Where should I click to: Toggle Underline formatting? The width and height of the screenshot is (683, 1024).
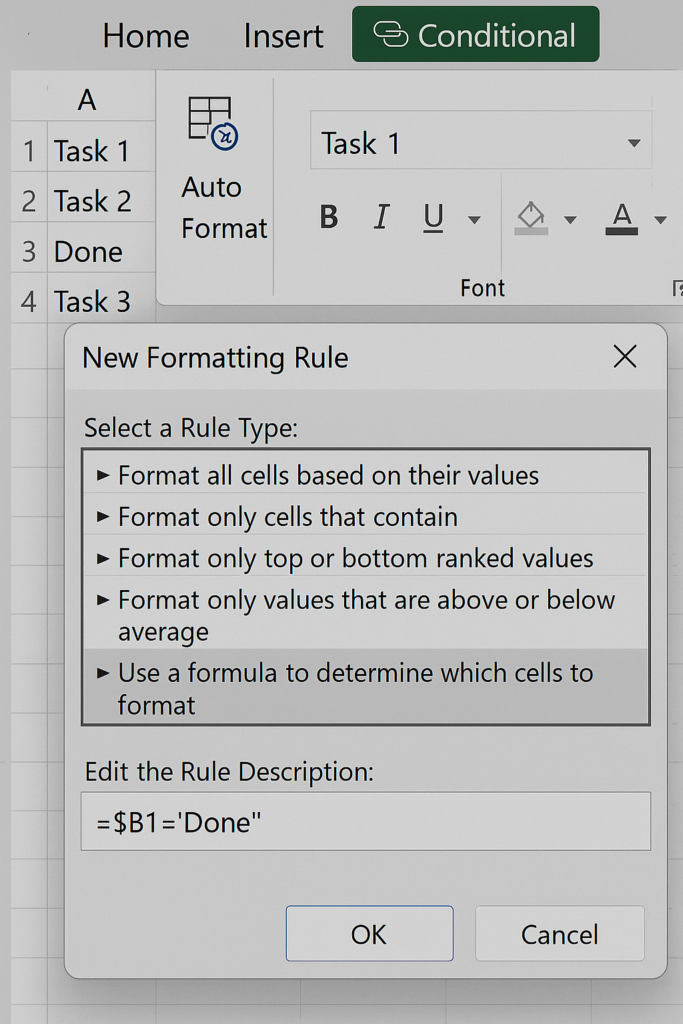point(433,217)
